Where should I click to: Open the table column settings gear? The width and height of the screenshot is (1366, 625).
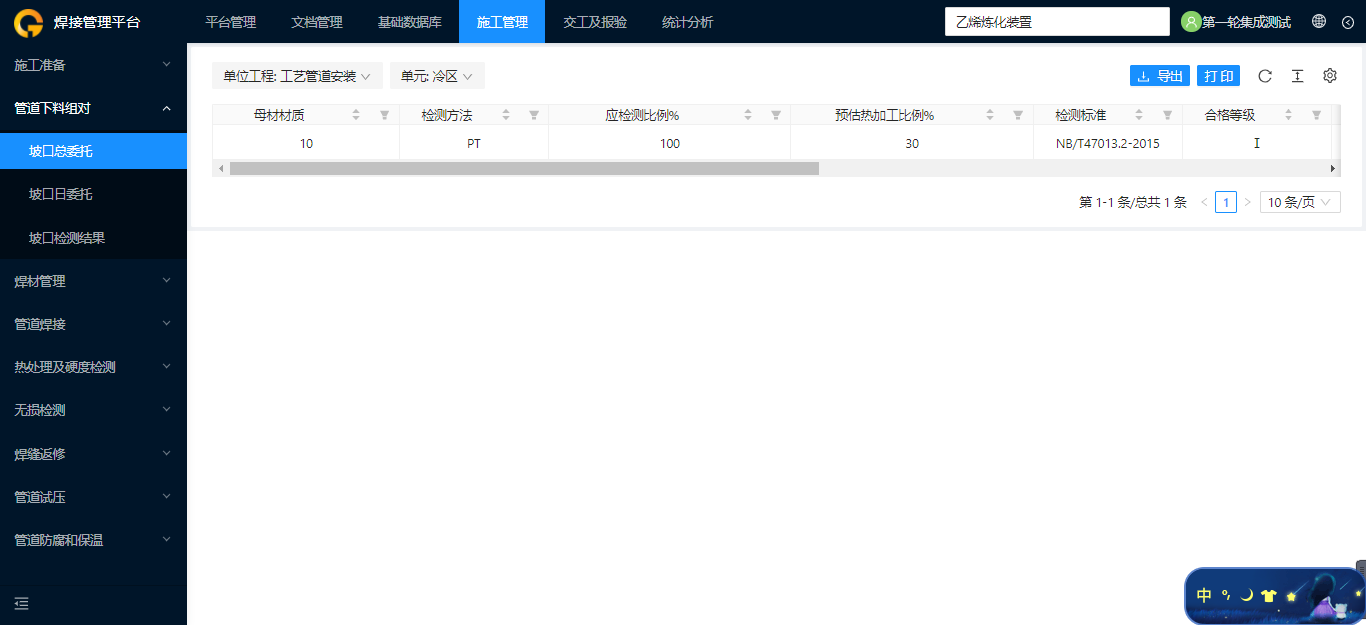click(1330, 76)
